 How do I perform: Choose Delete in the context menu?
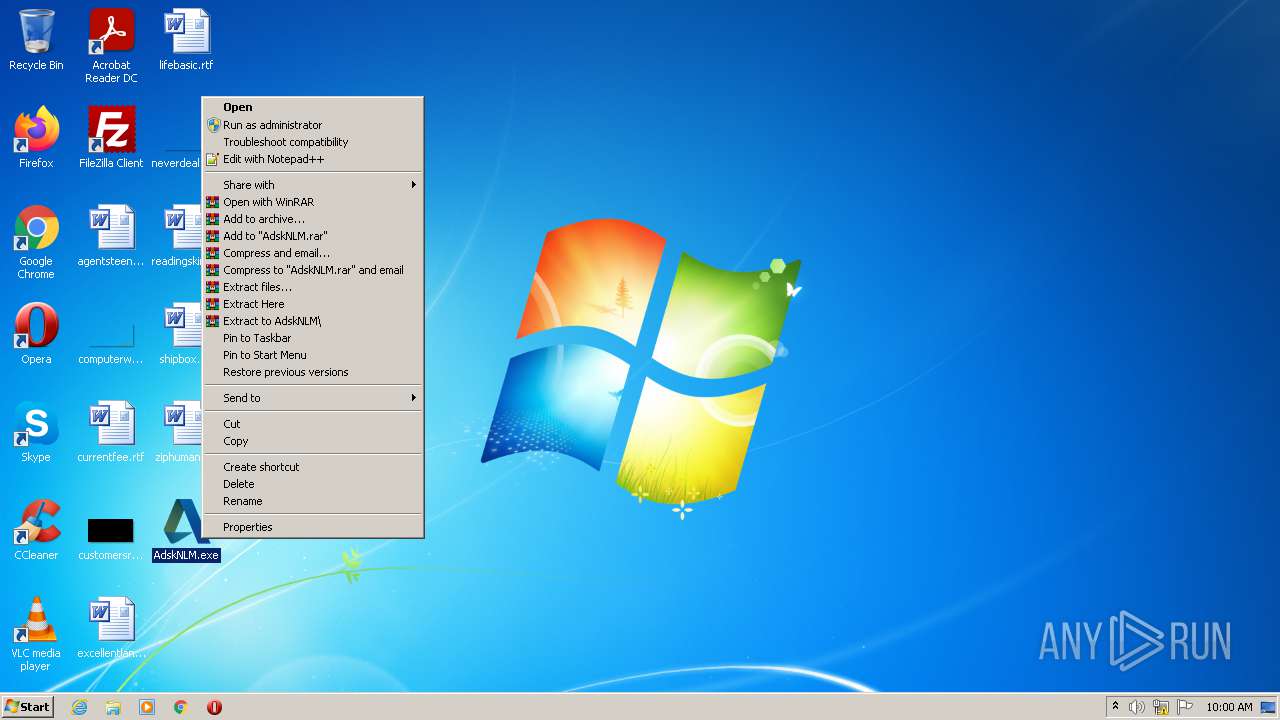pyautogui.click(x=313, y=484)
